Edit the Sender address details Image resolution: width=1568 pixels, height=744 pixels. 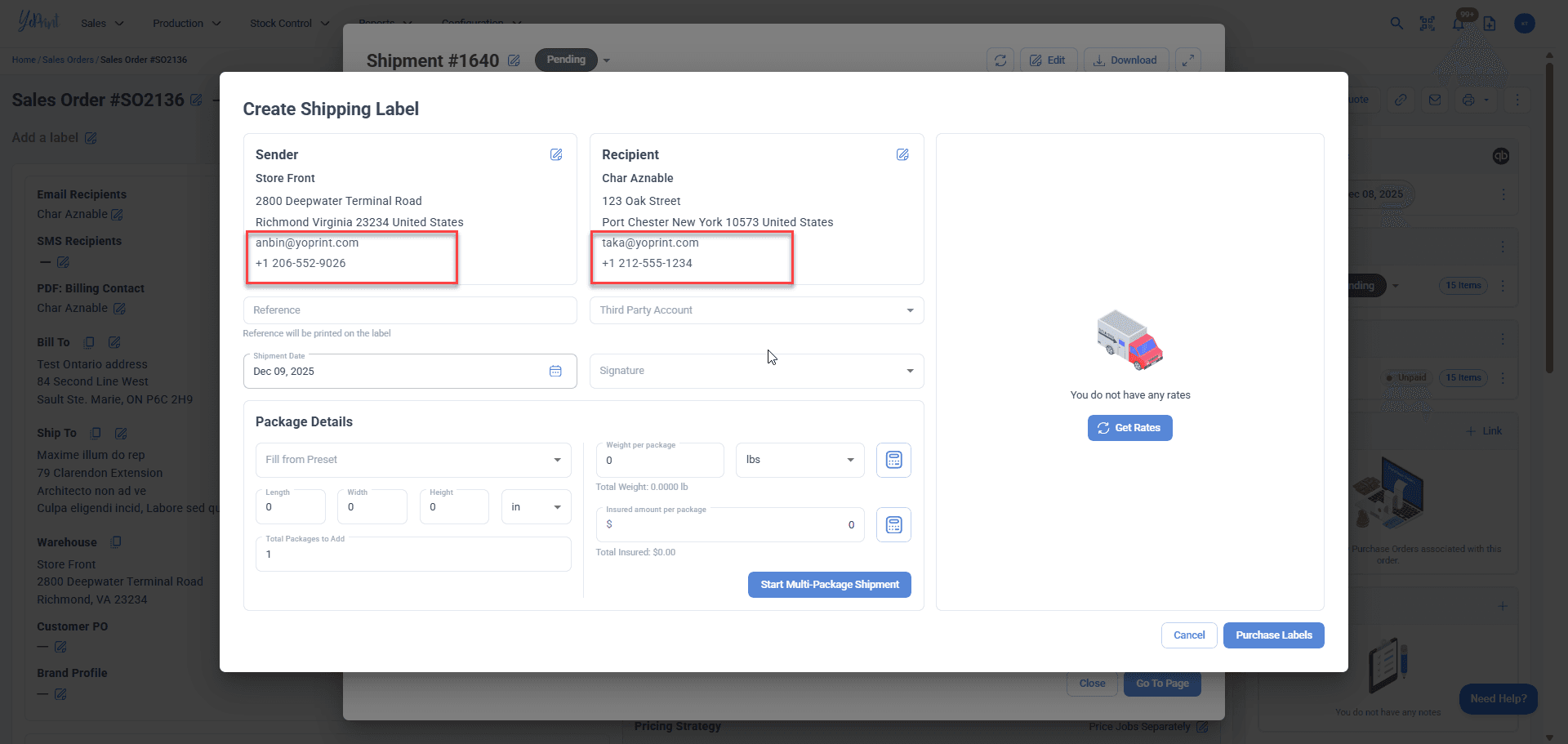556,154
